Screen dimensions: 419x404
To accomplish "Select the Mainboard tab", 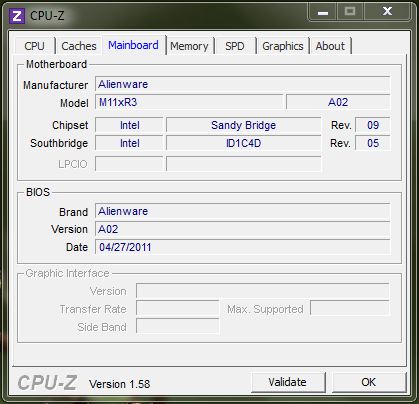I will pyautogui.click(x=133, y=45).
